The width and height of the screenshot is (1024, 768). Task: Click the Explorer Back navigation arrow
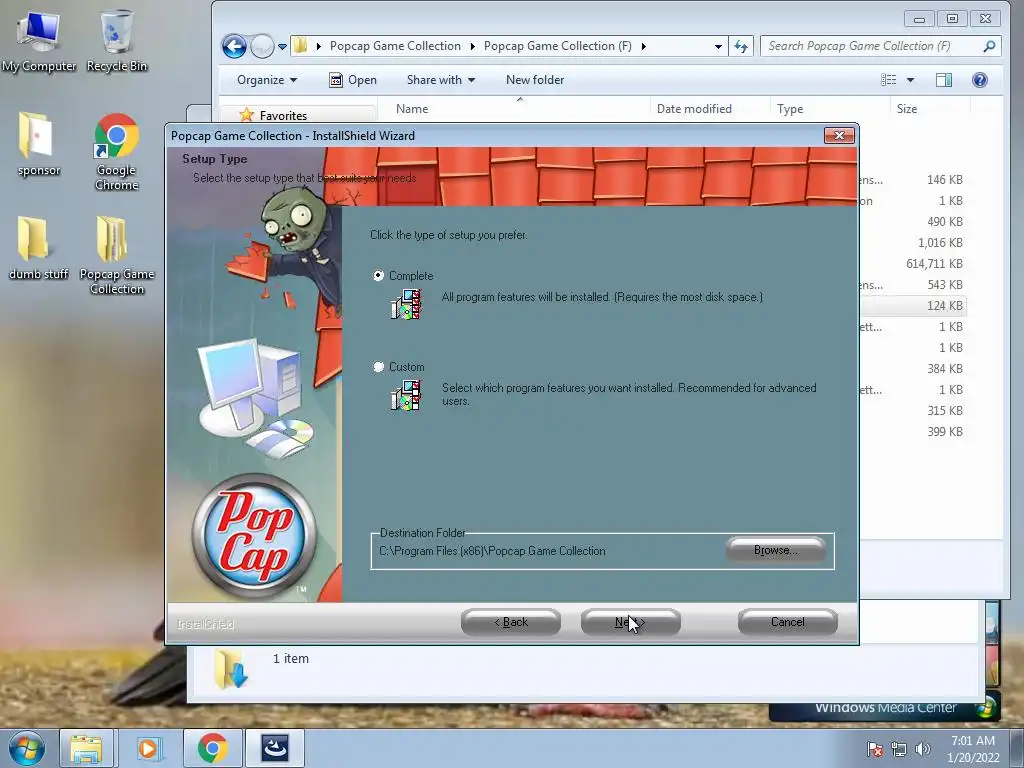pyautogui.click(x=234, y=46)
